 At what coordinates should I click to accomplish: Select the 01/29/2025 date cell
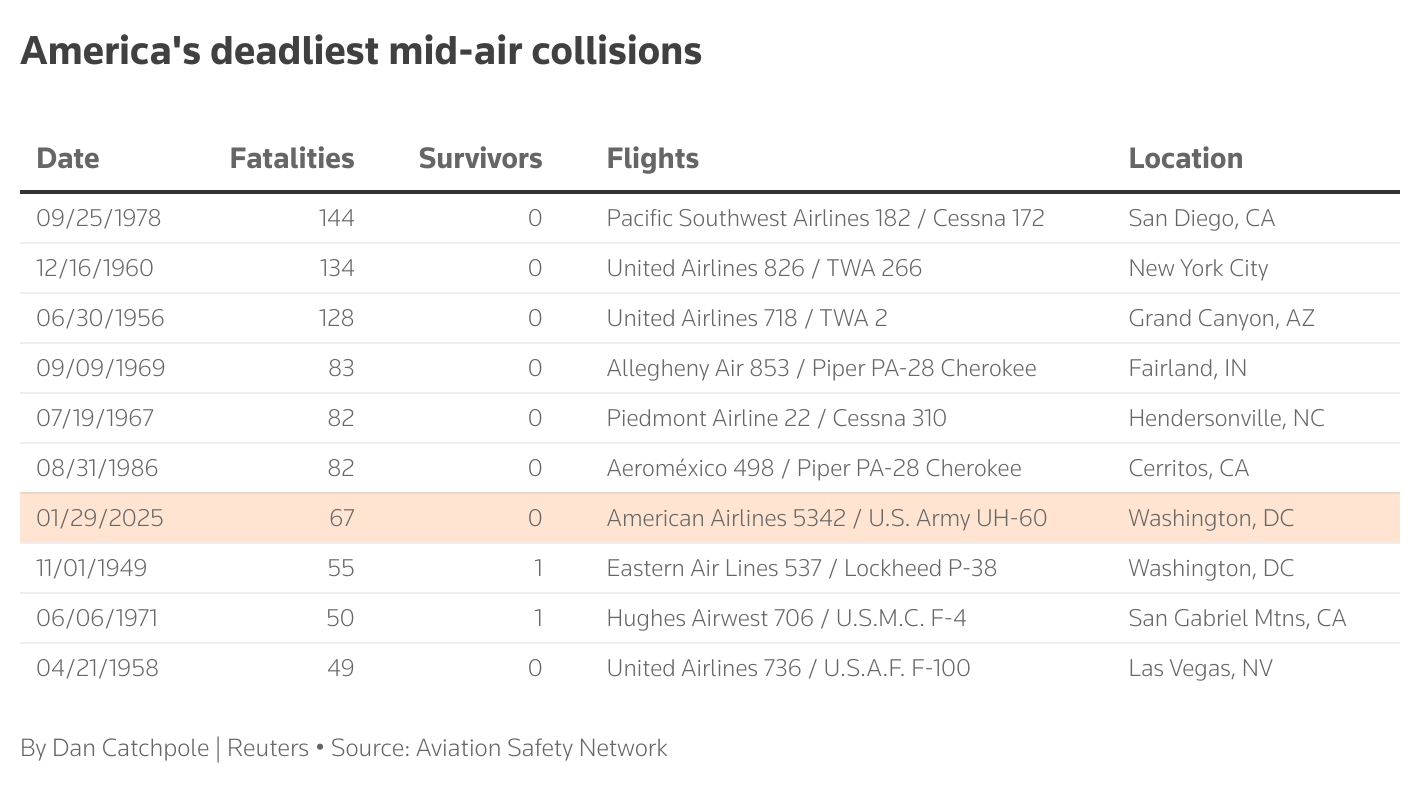point(99,518)
